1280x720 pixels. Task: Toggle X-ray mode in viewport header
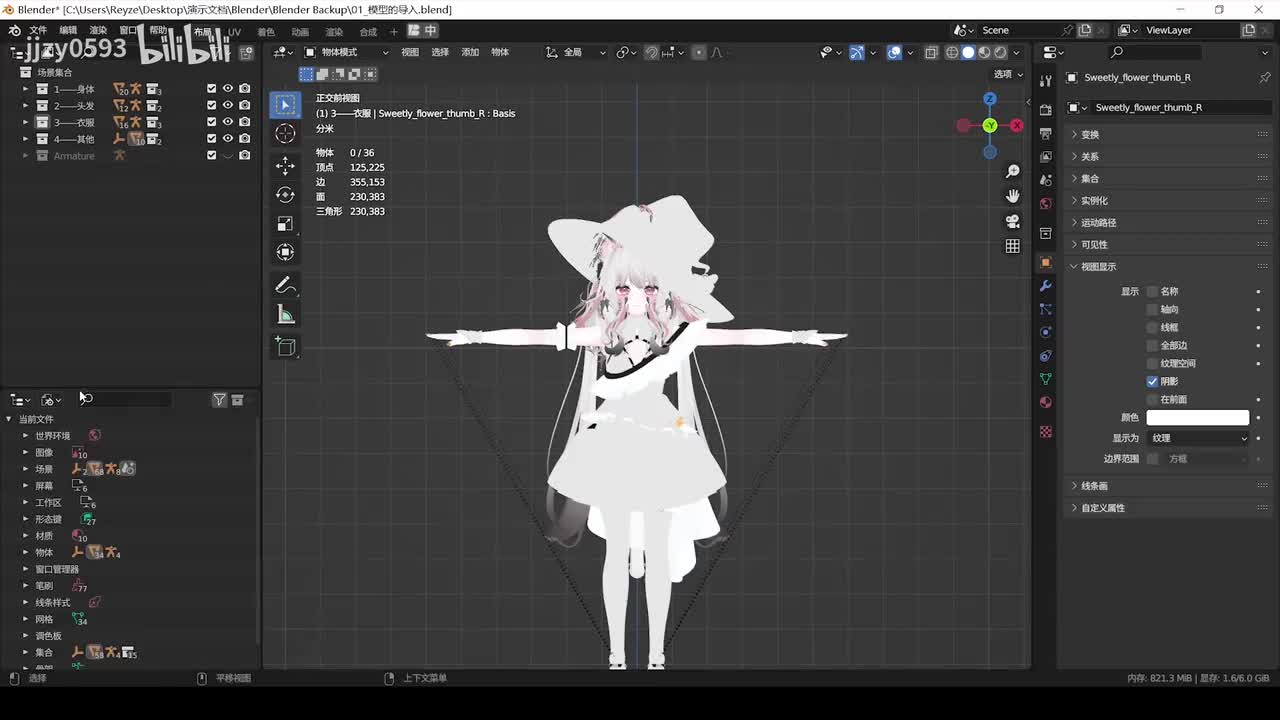tap(931, 52)
